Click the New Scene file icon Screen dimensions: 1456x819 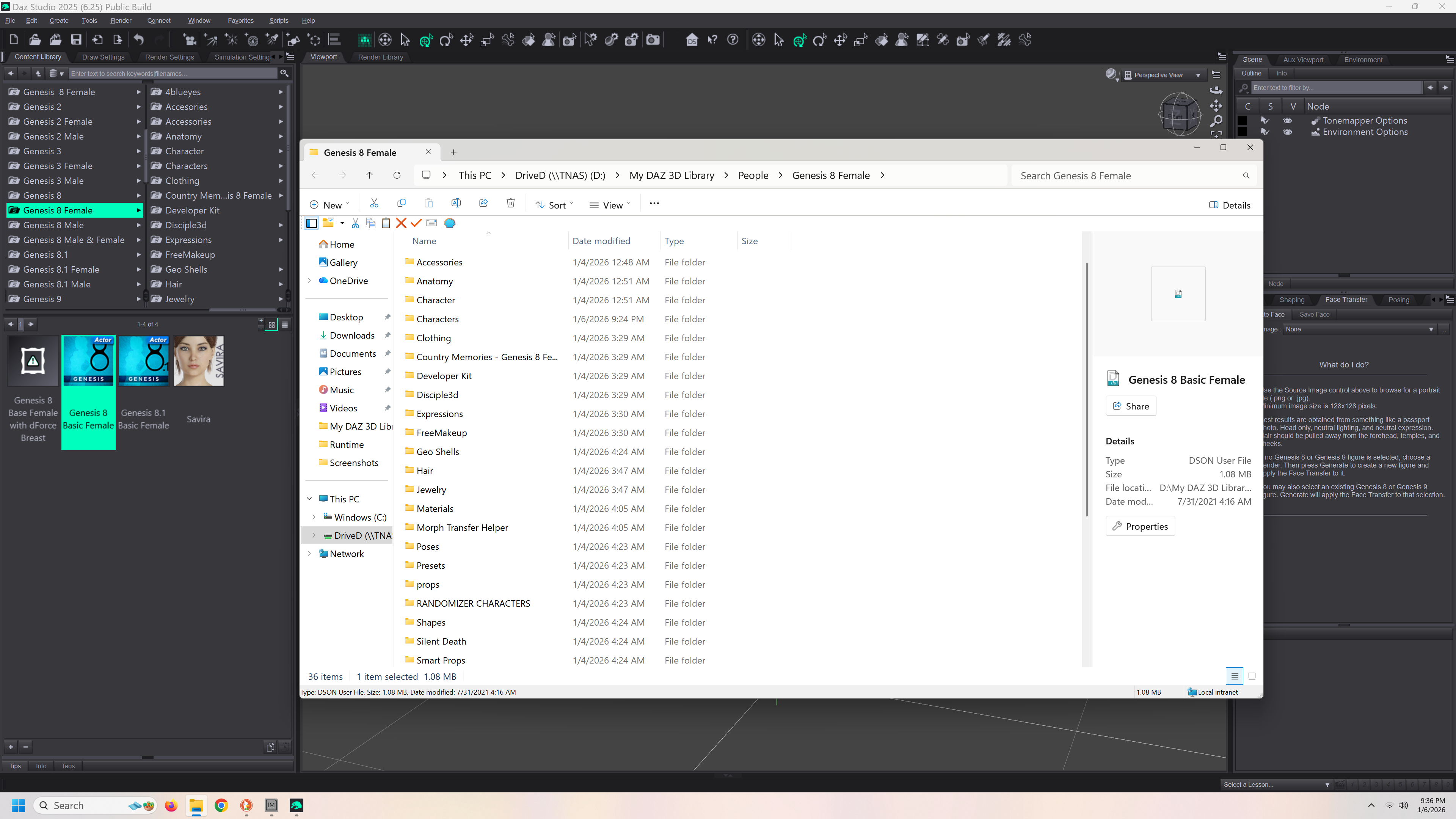pos(14,39)
